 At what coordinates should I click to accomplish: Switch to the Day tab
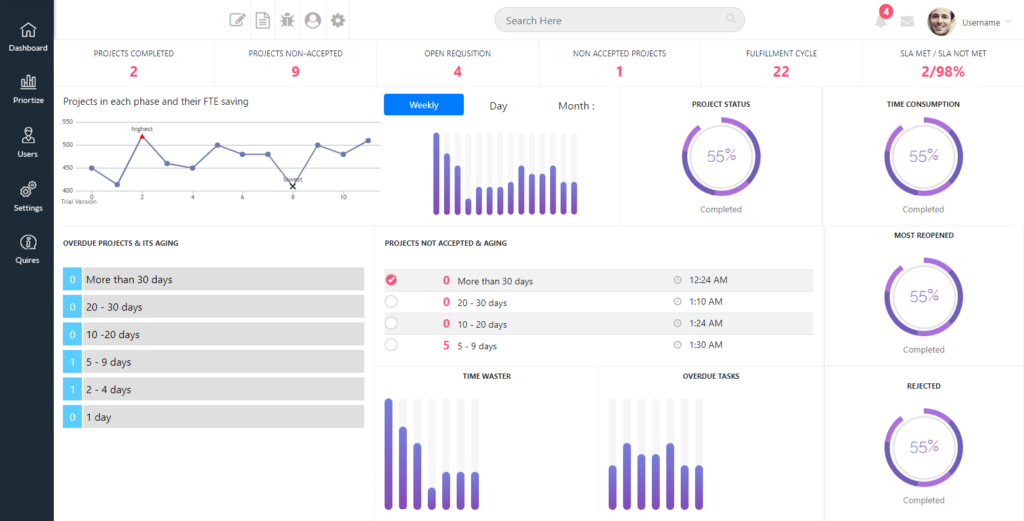[498, 106]
